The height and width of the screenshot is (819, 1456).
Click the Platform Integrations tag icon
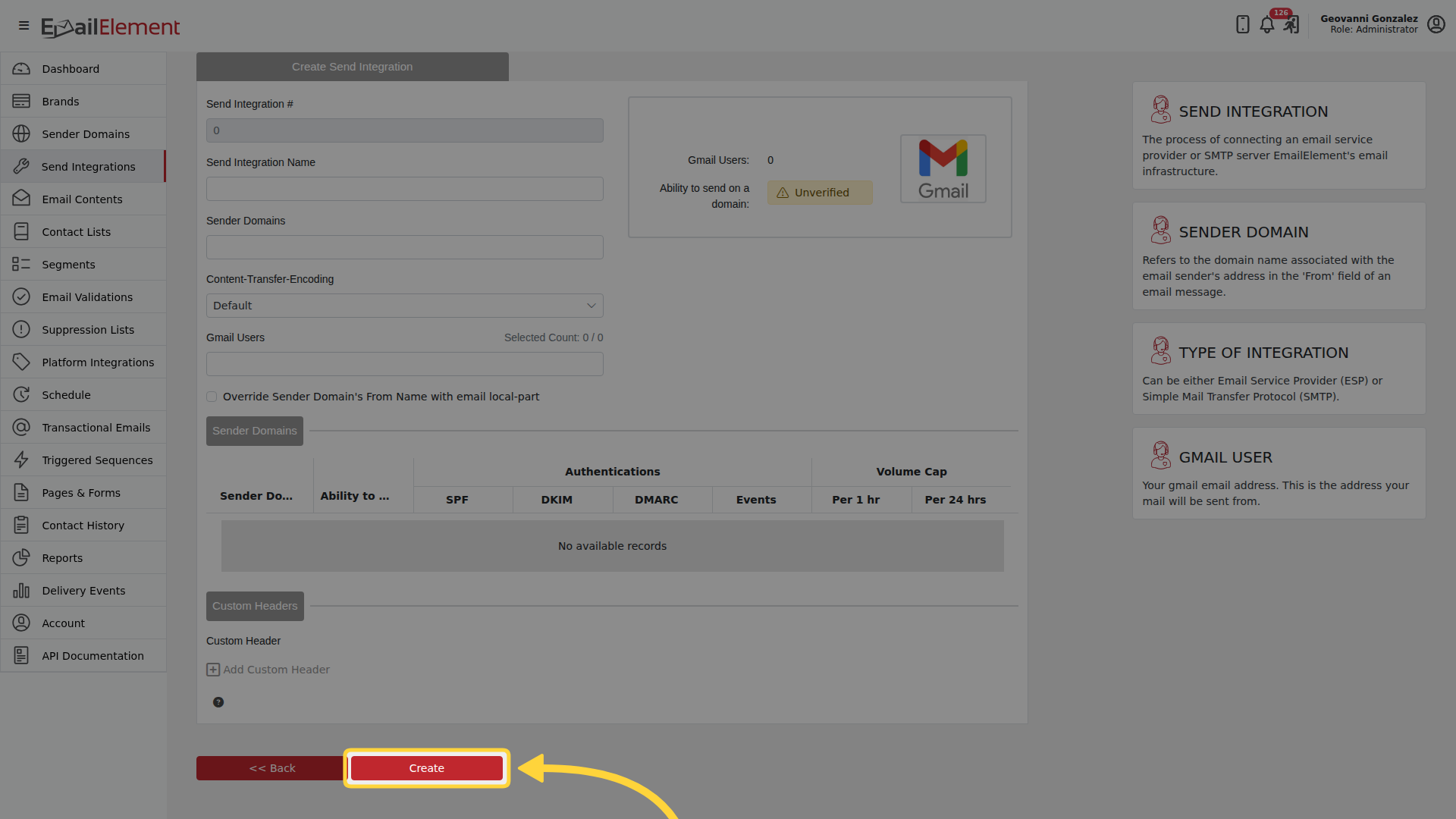pos(21,362)
